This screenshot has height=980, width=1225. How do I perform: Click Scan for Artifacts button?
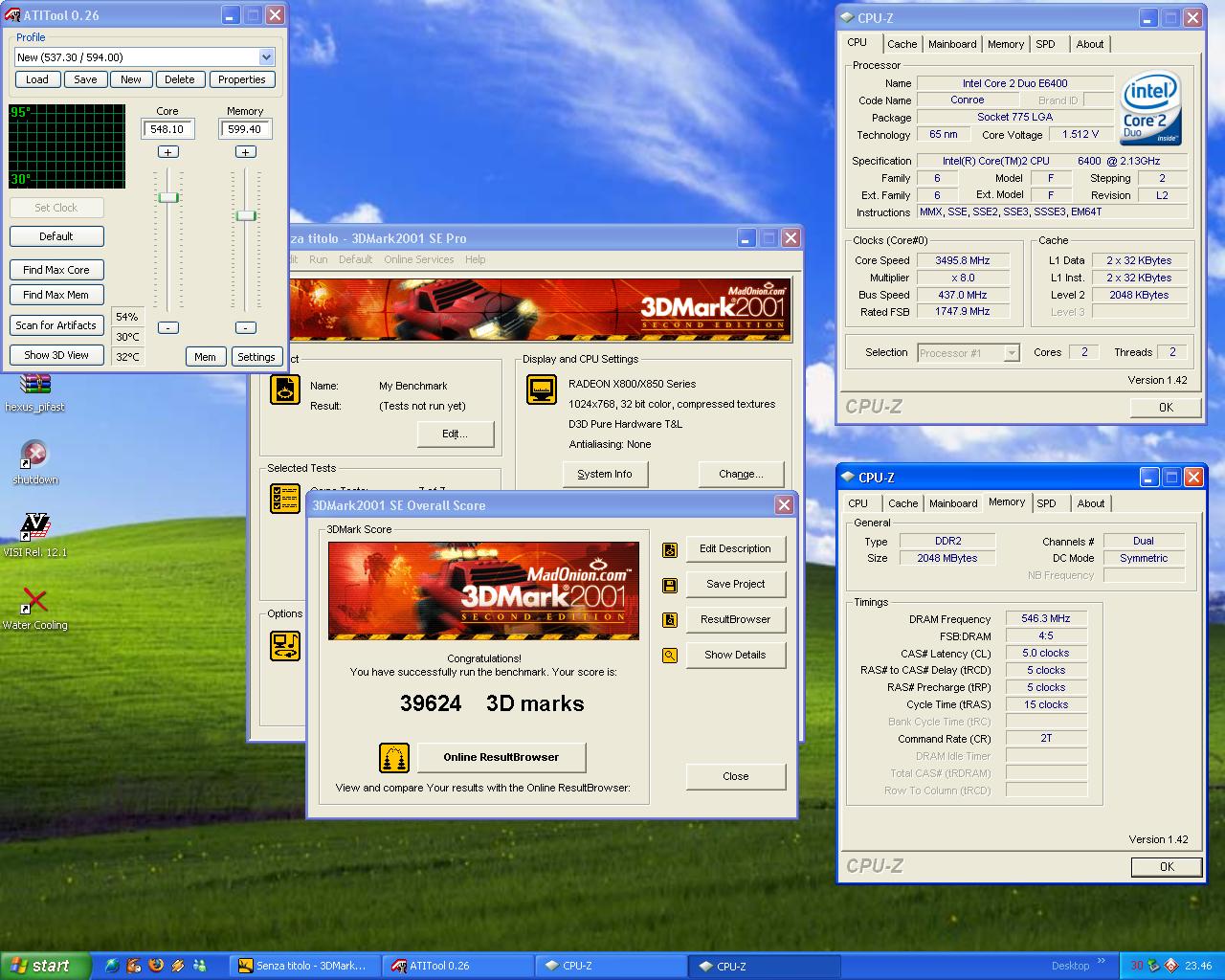click(x=56, y=325)
